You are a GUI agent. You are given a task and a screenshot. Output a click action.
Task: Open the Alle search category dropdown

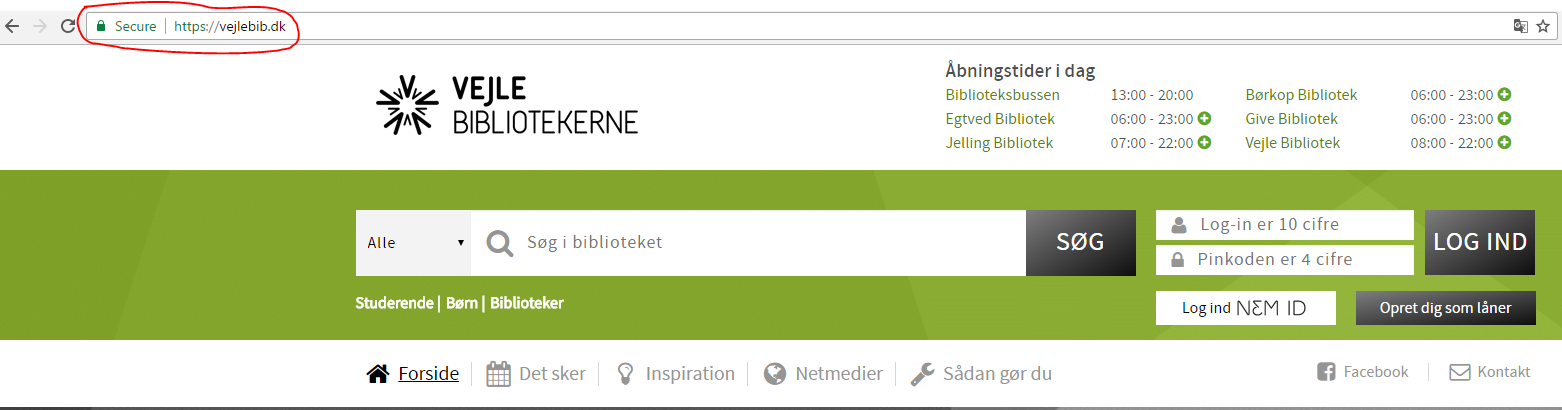click(x=413, y=243)
